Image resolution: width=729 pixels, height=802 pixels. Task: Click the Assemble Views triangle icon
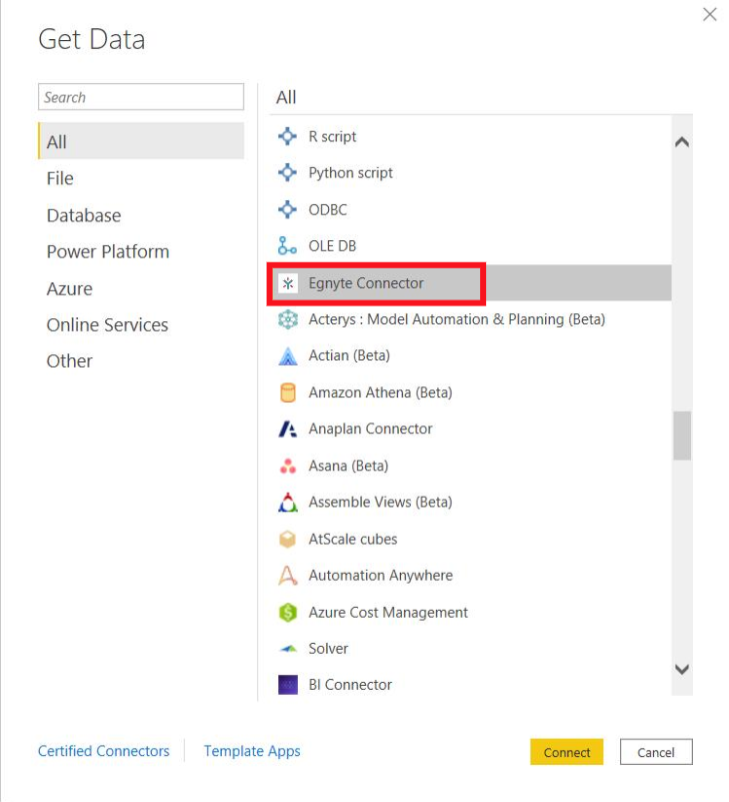click(288, 502)
